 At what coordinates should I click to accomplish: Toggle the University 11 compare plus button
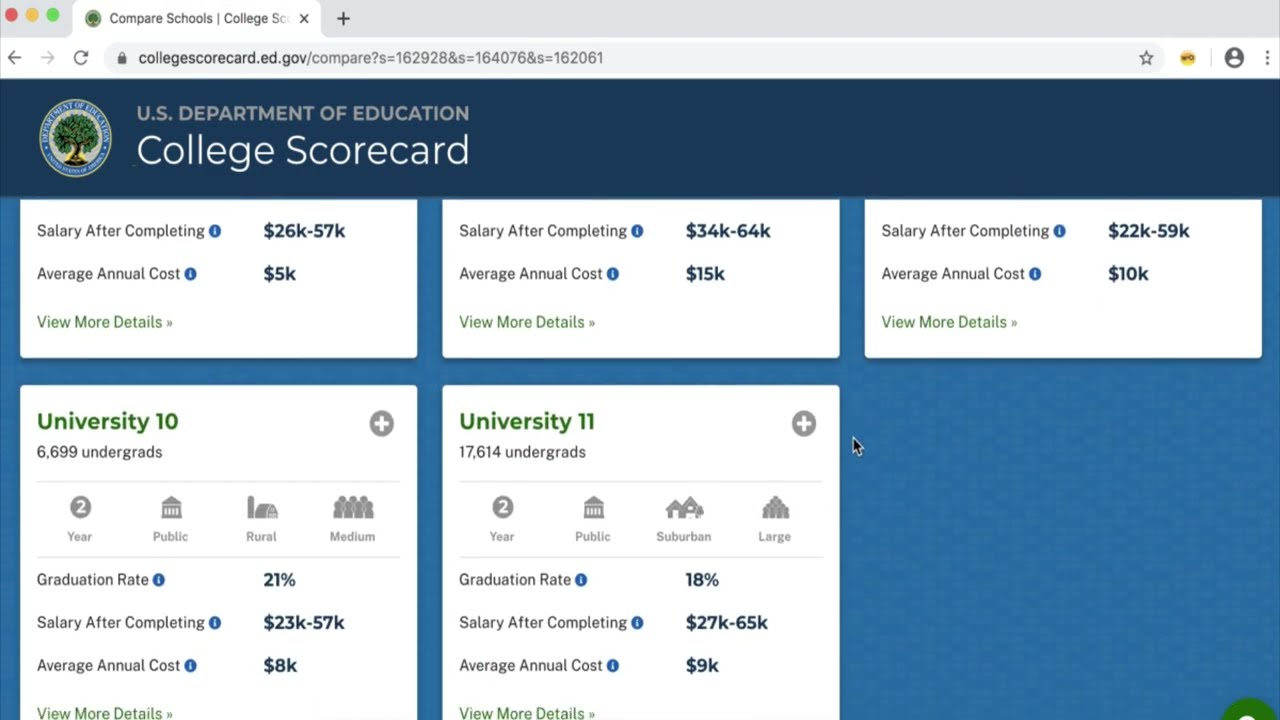click(x=803, y=424)
